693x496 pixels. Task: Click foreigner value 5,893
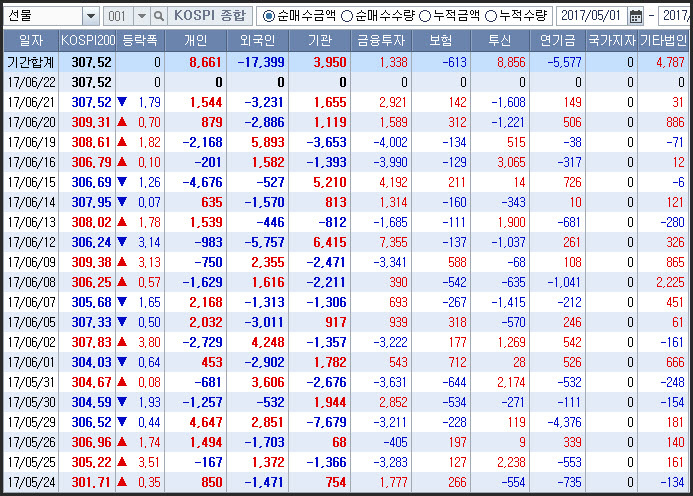(268, 142)
